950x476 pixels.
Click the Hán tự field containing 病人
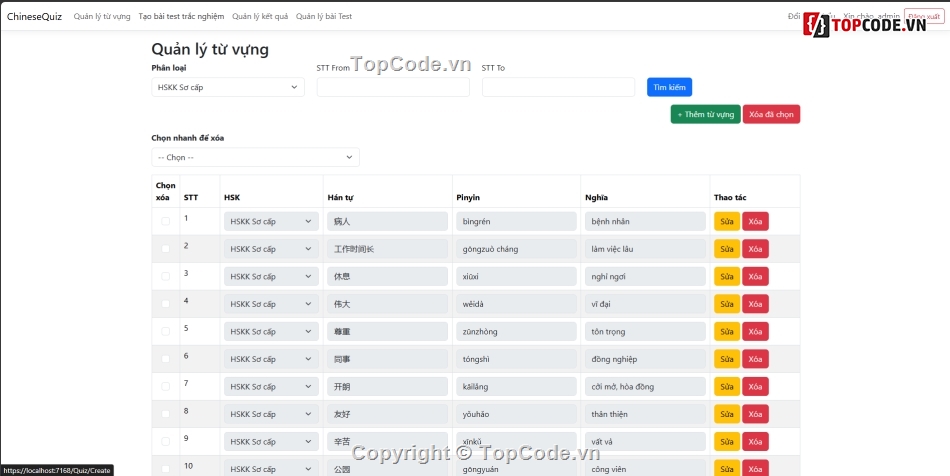pyautogui.click(x=388, y=222)
